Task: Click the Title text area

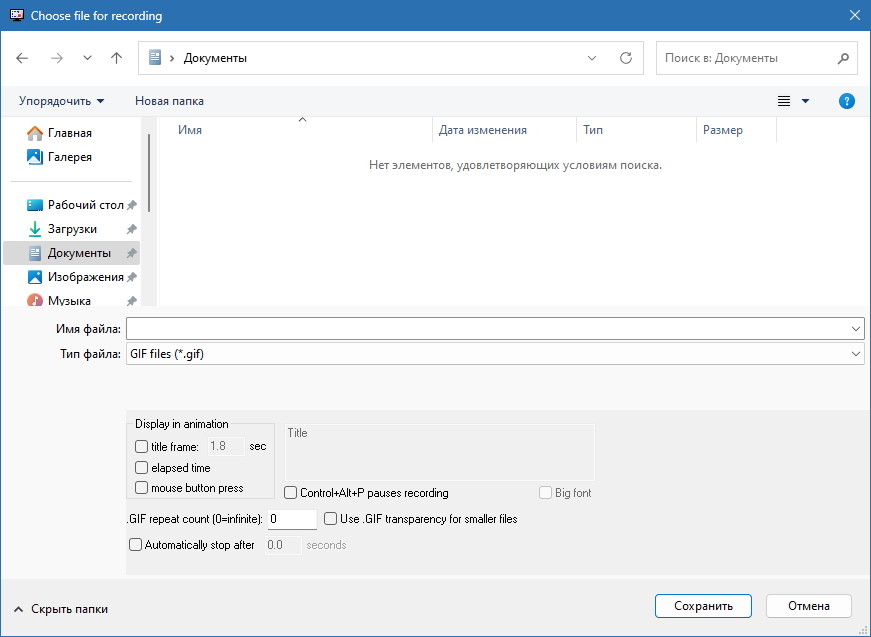Action: pos(439,452)
